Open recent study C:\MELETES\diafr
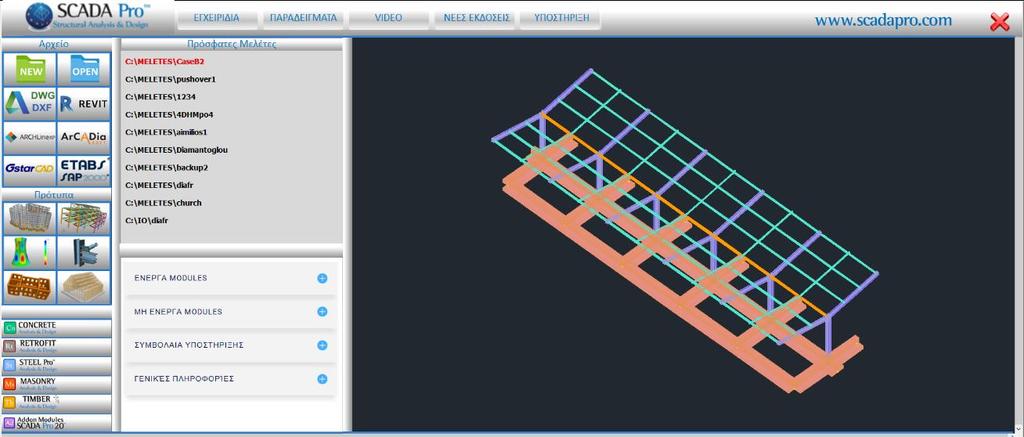This screenshot has height=437, width=1024. (x=160, y=185)
